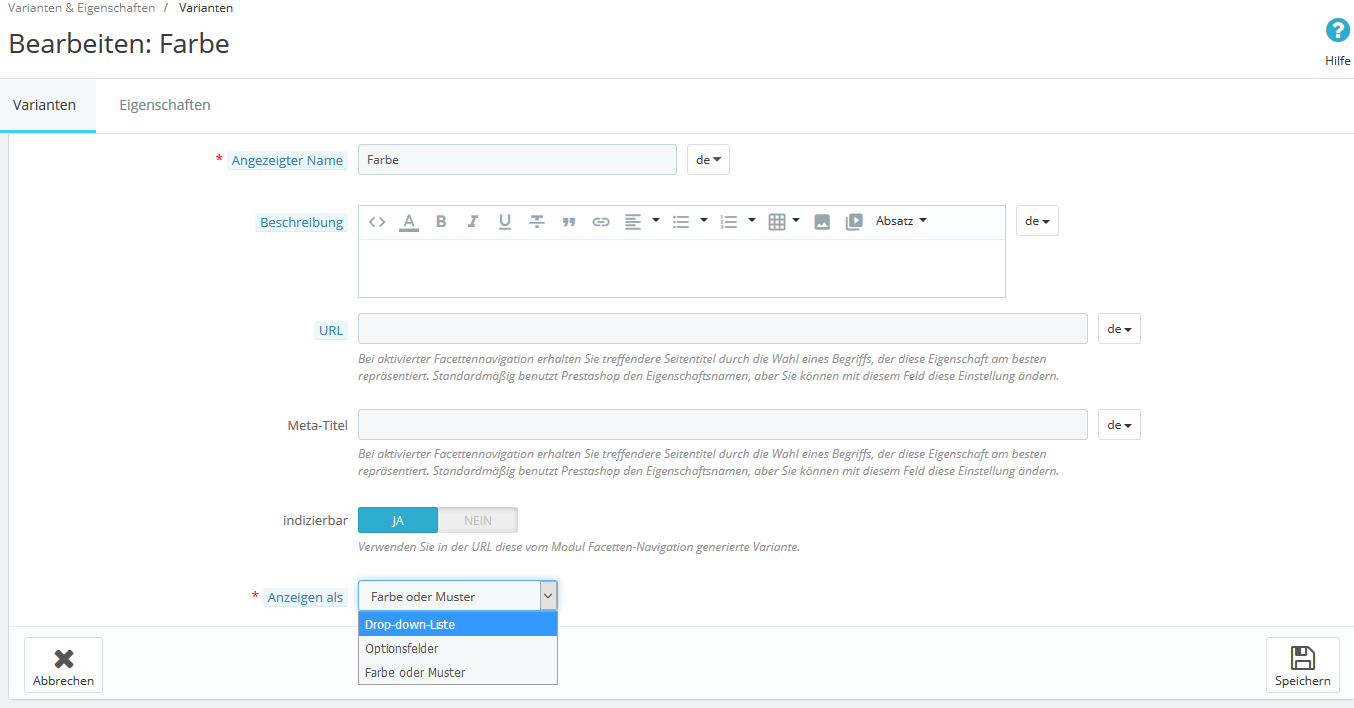Click the Angezeigter Name input with Farbe
This screenshot has height=708, width=1354.
click(x=517, y=160)
